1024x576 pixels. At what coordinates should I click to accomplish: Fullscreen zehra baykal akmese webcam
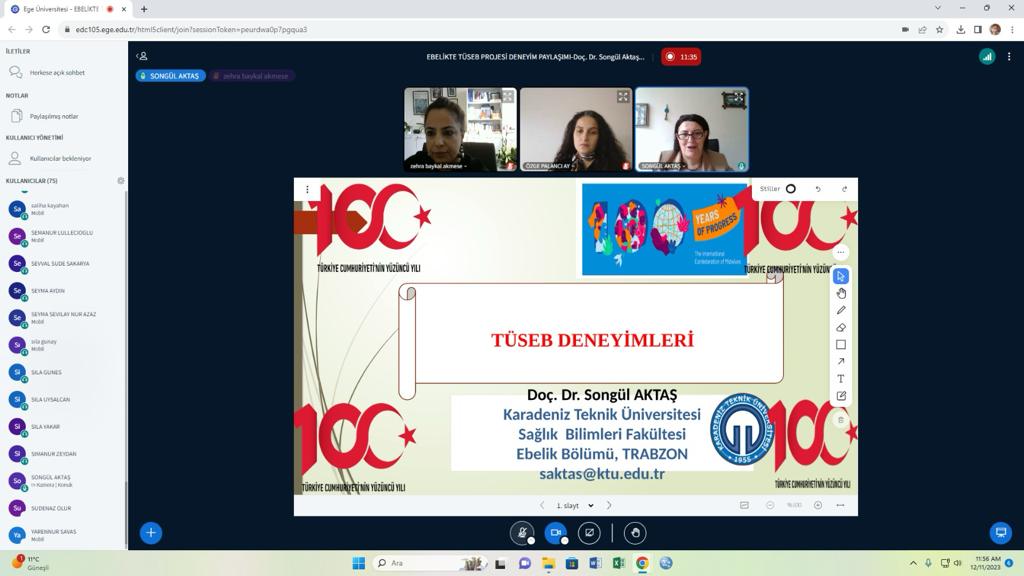click(507, 97)
